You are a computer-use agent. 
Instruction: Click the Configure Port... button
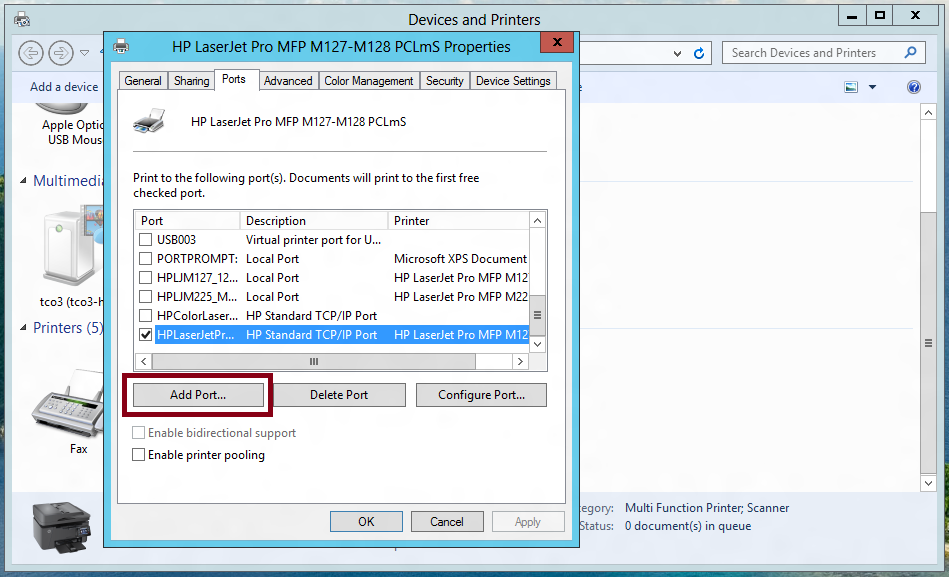481,395
